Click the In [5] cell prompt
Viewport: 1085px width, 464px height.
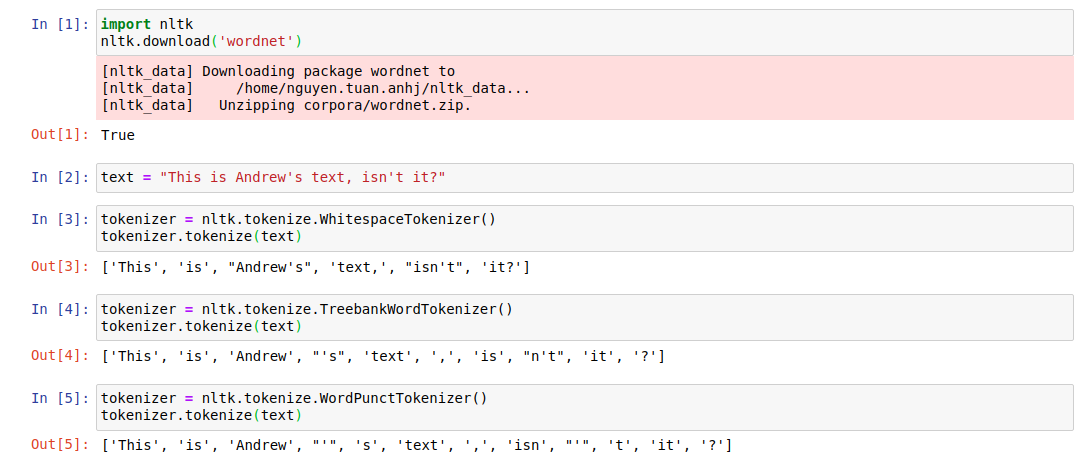click(60, 398)
